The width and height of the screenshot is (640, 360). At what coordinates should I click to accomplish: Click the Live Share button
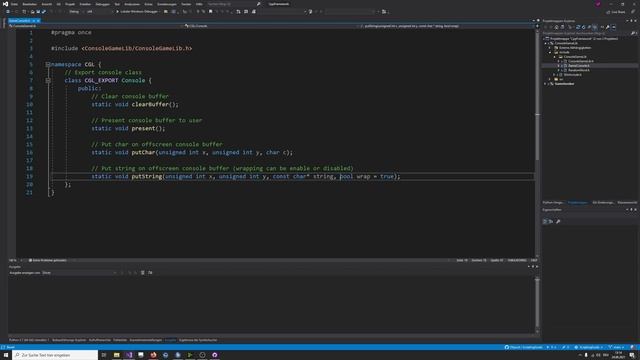(616, 12)
